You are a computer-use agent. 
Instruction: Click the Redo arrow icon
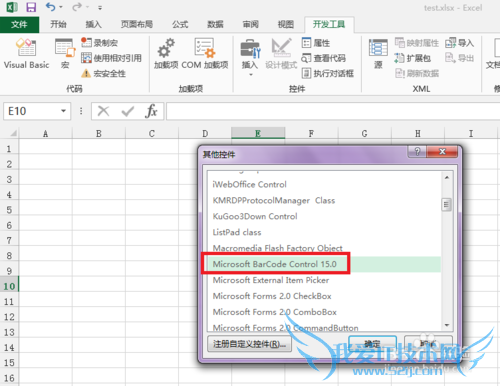tap(77, 7)
